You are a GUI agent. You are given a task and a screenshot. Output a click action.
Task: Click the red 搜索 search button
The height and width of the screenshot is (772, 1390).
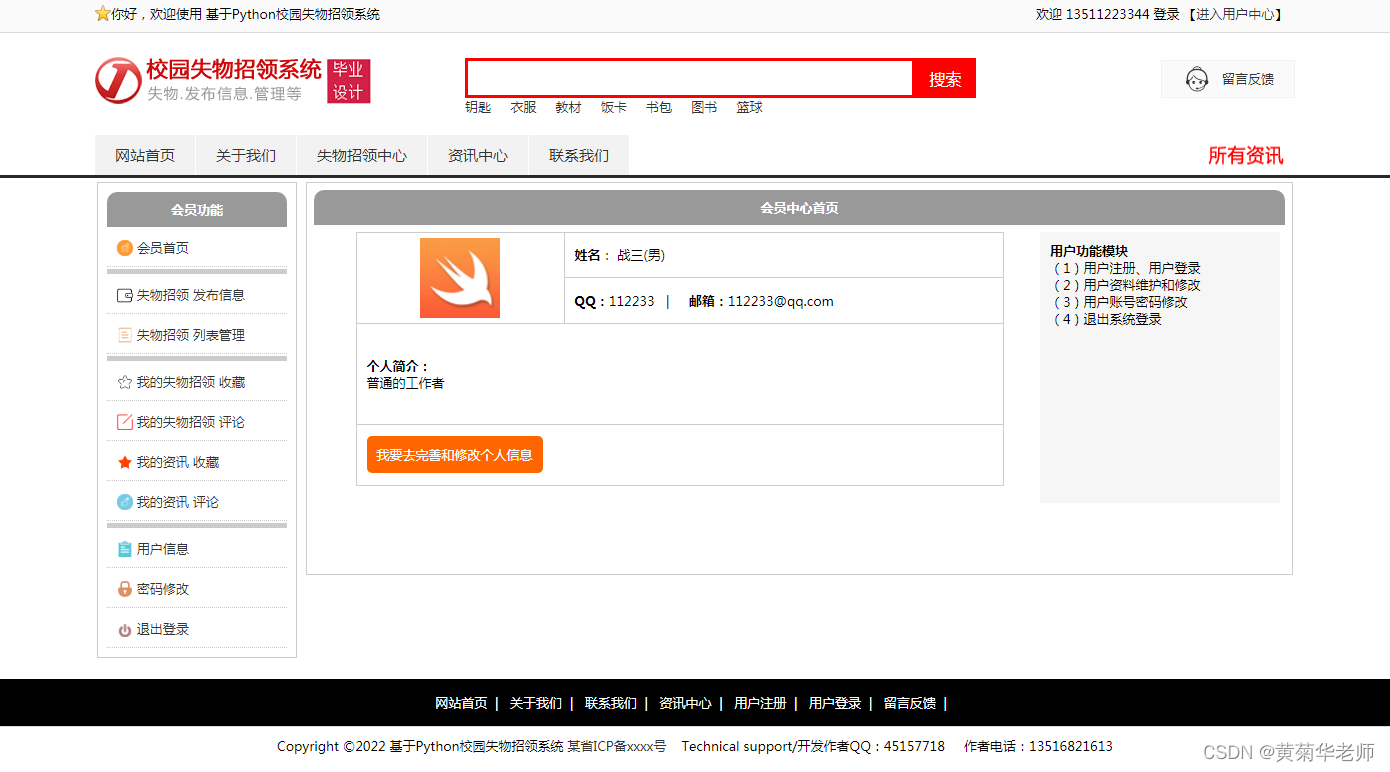[x=943, y=78]
